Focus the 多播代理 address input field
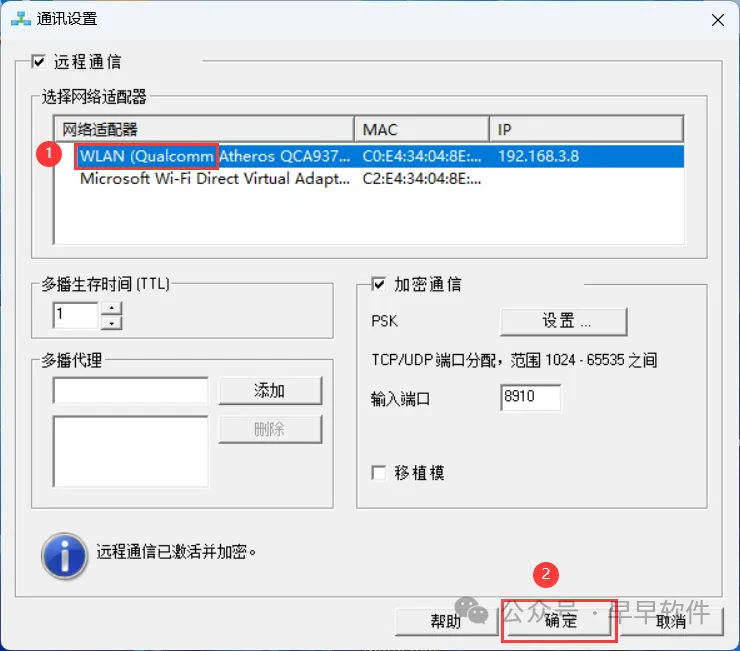This screenshot has height=651, width=740. click(x=131, y=390)
